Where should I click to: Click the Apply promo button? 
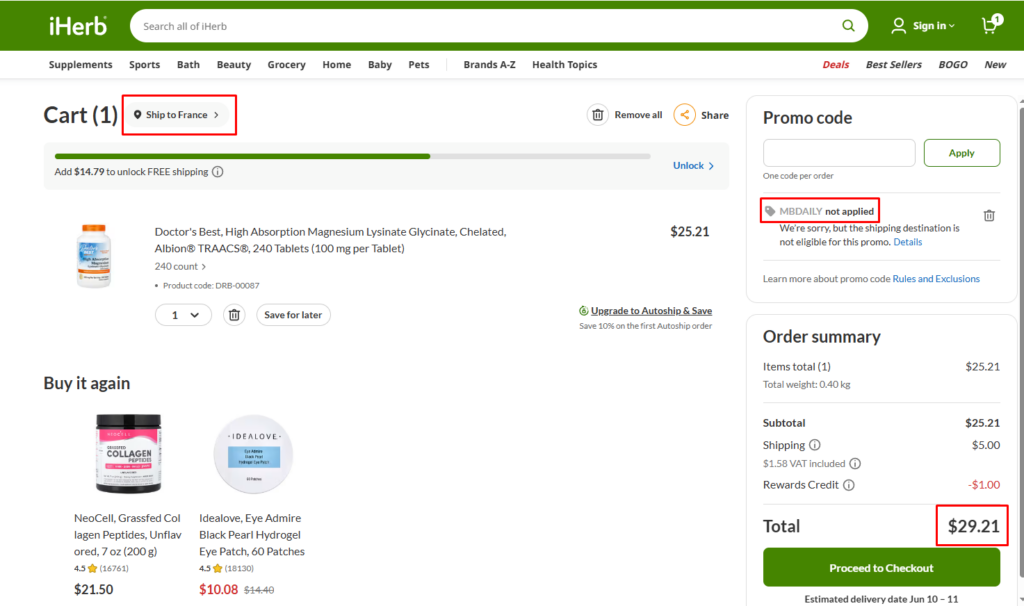[961, 153]
